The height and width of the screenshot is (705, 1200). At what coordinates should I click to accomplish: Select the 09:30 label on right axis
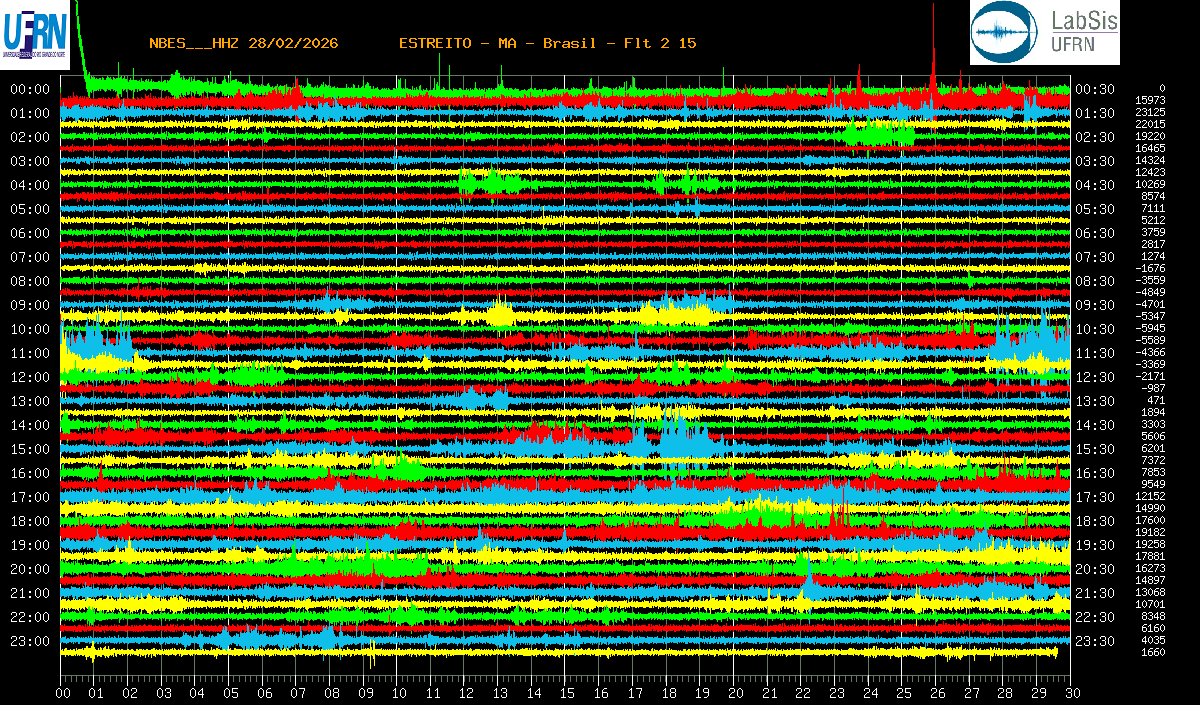click(x=1095, y=305)
